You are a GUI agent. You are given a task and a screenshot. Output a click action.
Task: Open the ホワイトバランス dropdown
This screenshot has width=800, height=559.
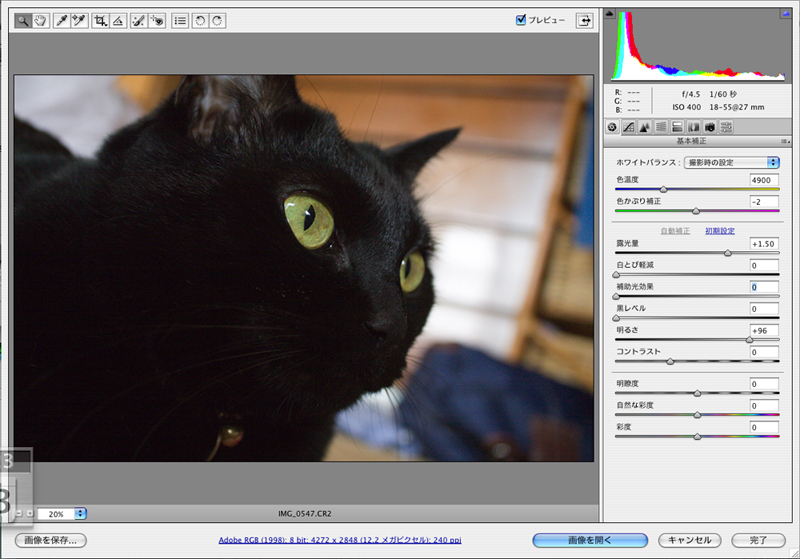click(732, 163)
